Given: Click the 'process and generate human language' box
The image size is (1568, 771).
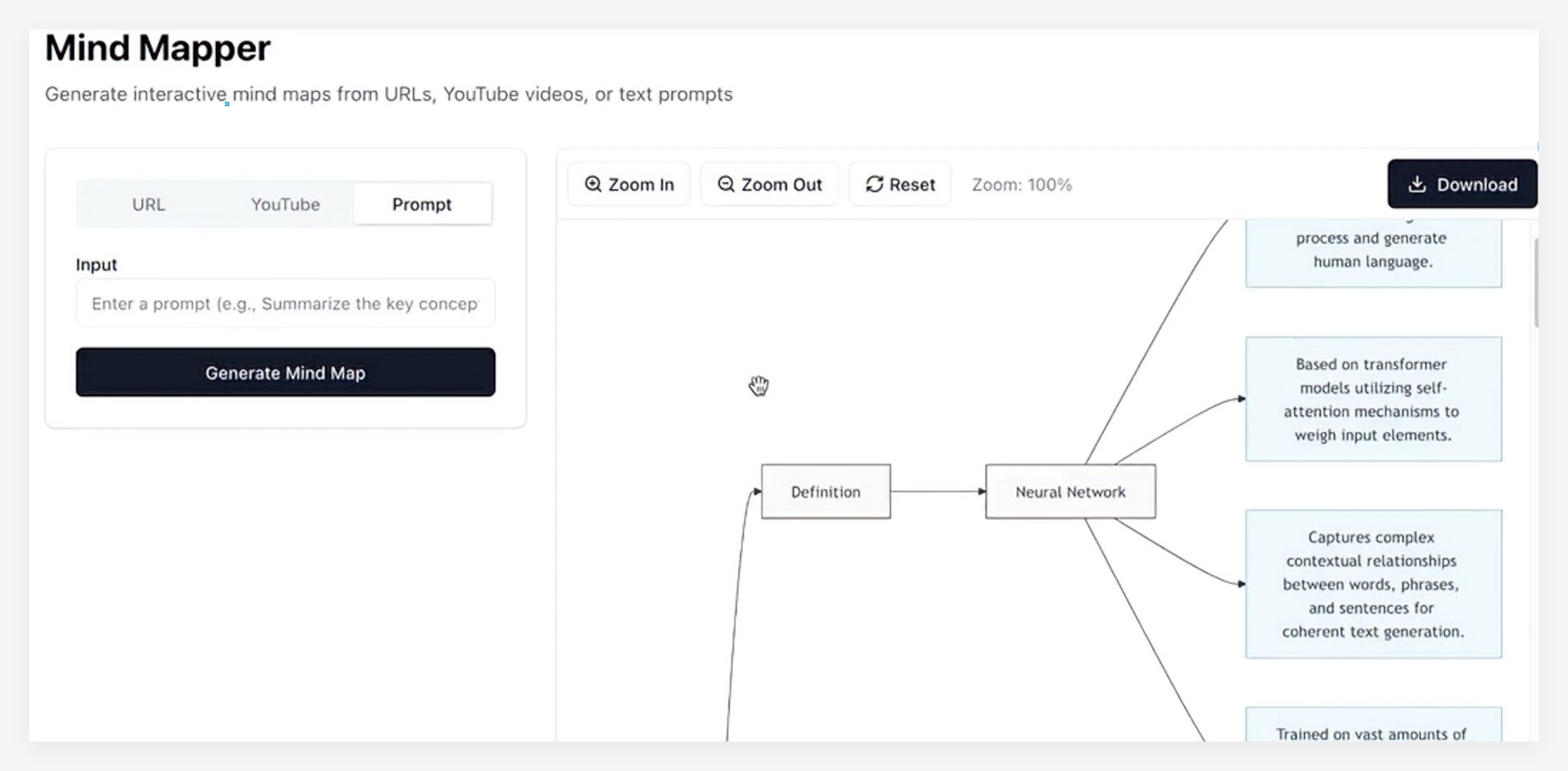Looking at the screenshot, I should click(1373, 252).
